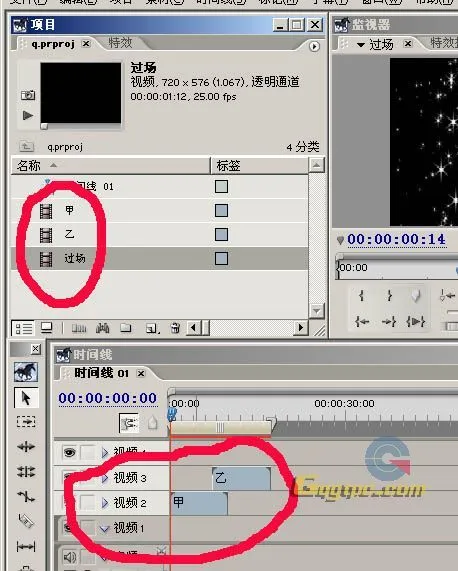Toggle lock box of 视频 4 track
Viewport: 458px width, 571px height.
click(88, 452)
